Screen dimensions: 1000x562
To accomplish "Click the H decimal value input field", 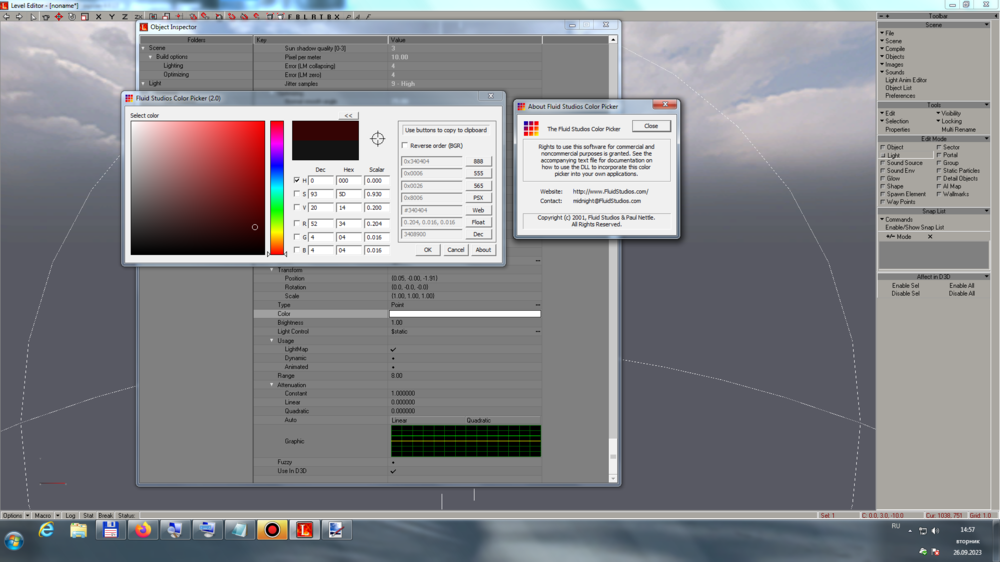I will (x=320, y=181).
